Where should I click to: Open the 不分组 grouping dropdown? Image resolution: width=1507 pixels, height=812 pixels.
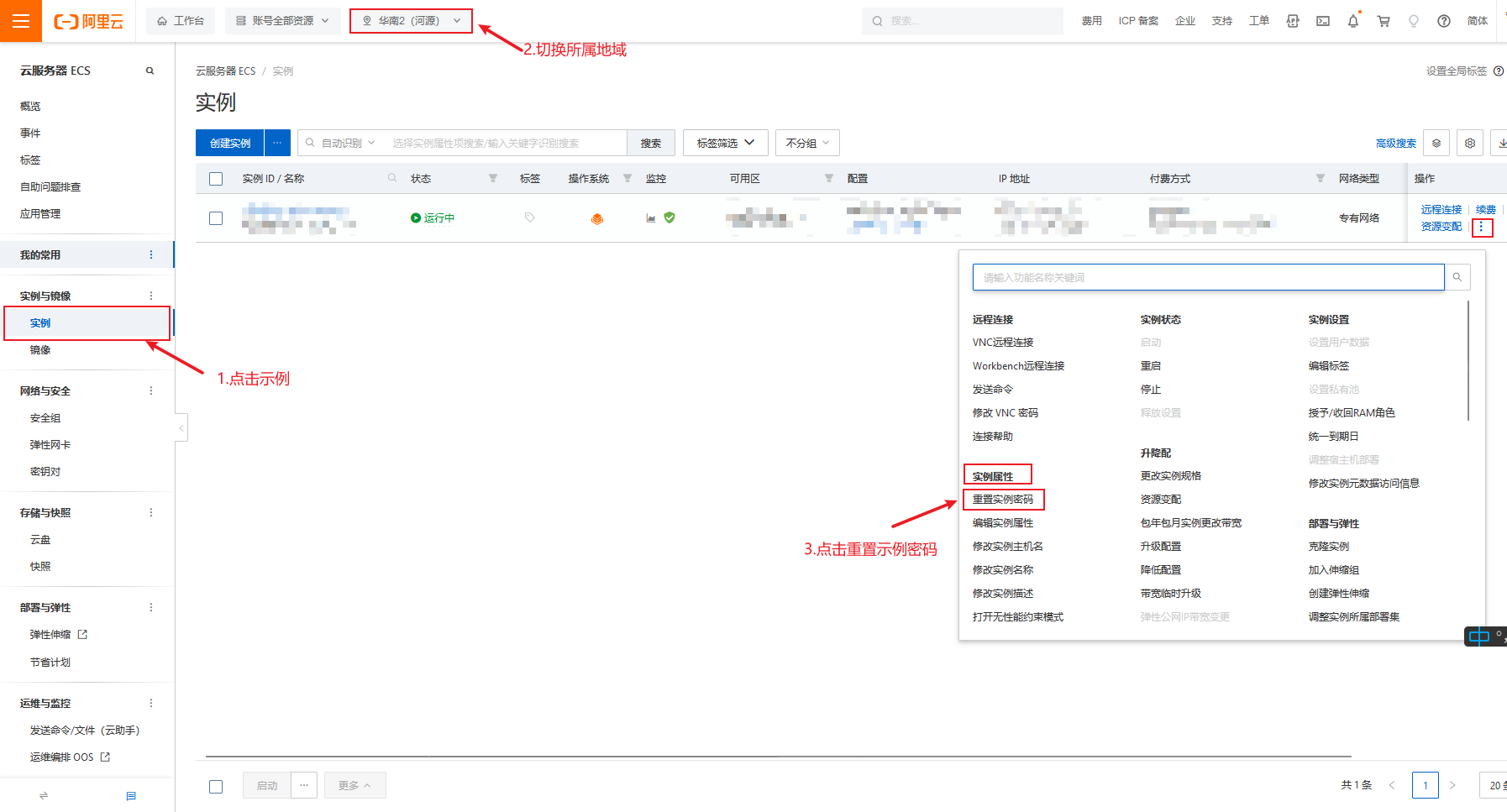[807, 143]
